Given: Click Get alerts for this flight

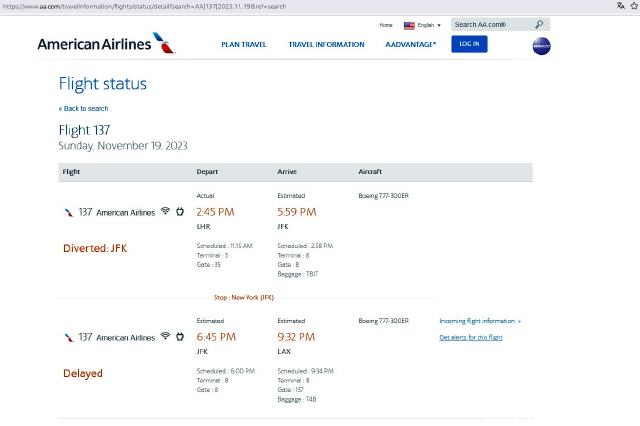Looking at the screenshot, I should click(471, 337).
